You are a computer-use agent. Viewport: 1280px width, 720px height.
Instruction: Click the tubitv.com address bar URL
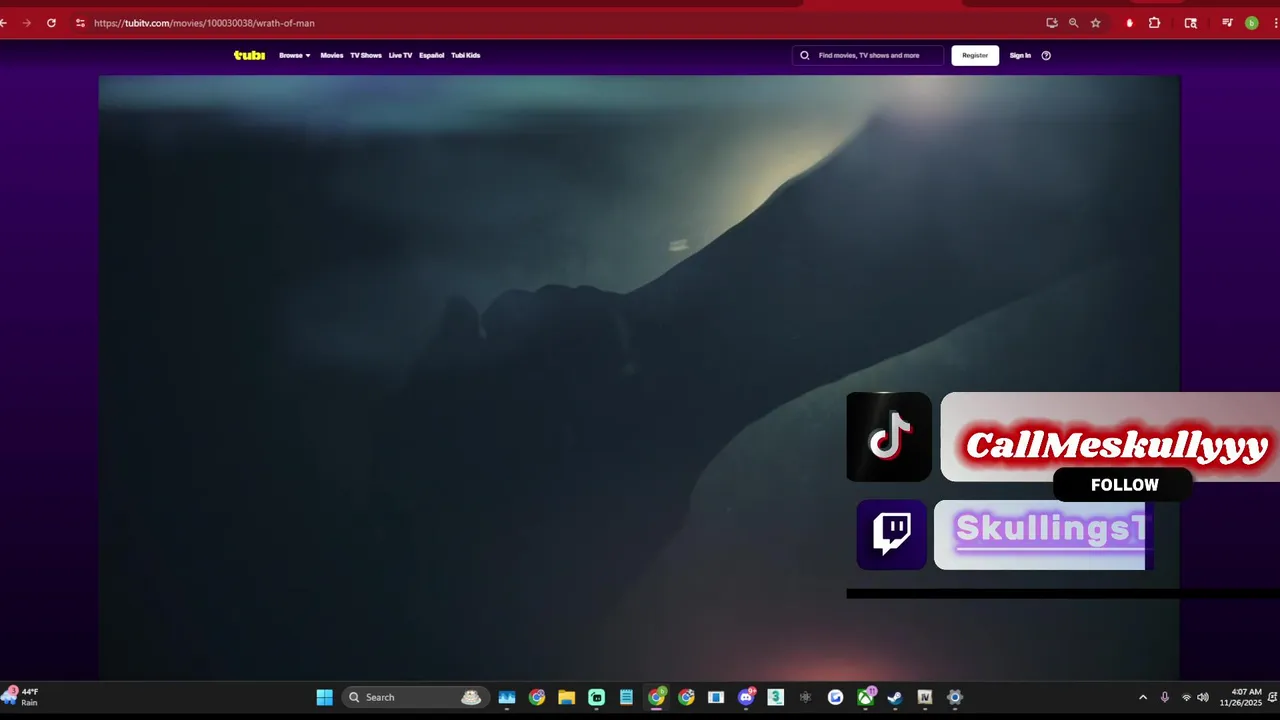(204, 23)
